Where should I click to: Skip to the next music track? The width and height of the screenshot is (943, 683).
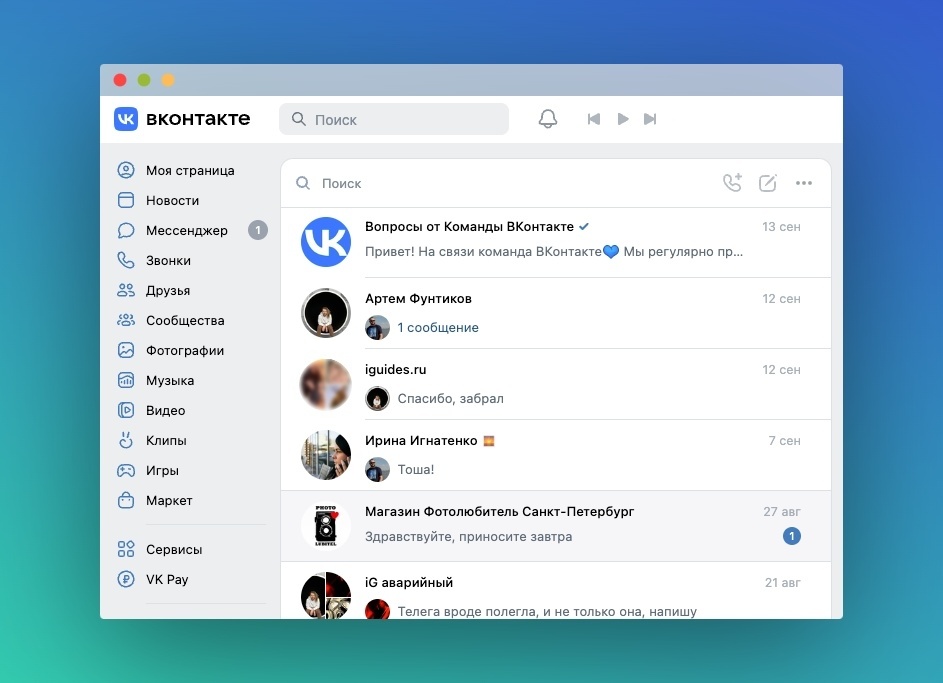[x=650, y=119]
